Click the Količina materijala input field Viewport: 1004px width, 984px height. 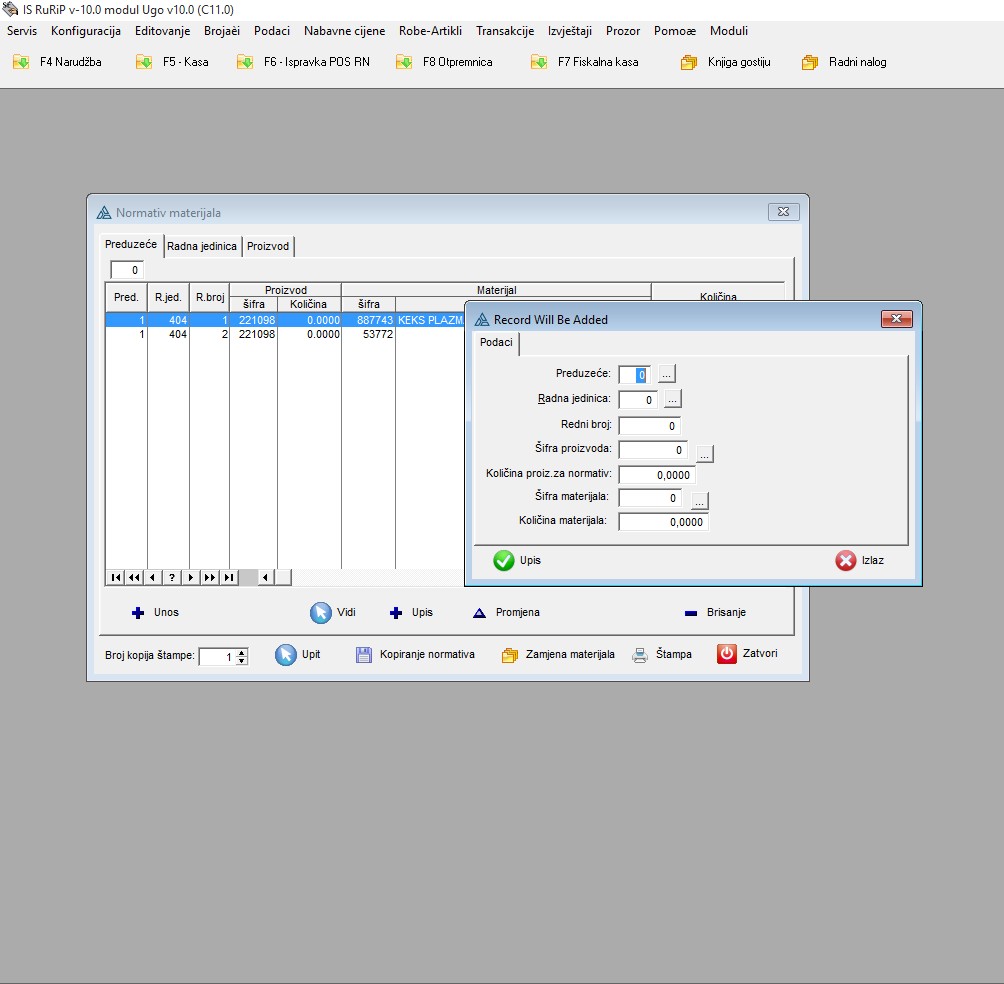coord(663,522)
